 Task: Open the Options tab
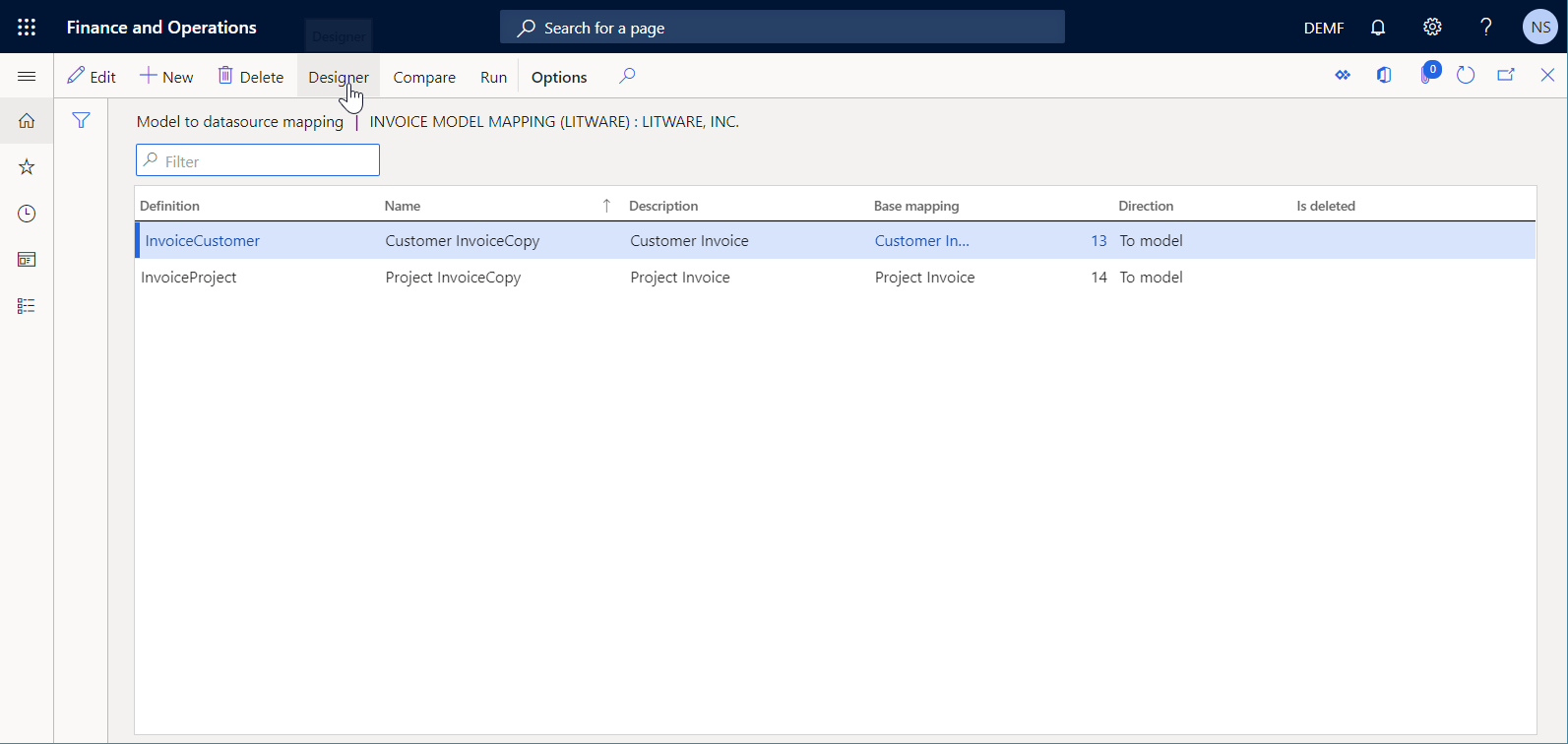tap(559, 77)
